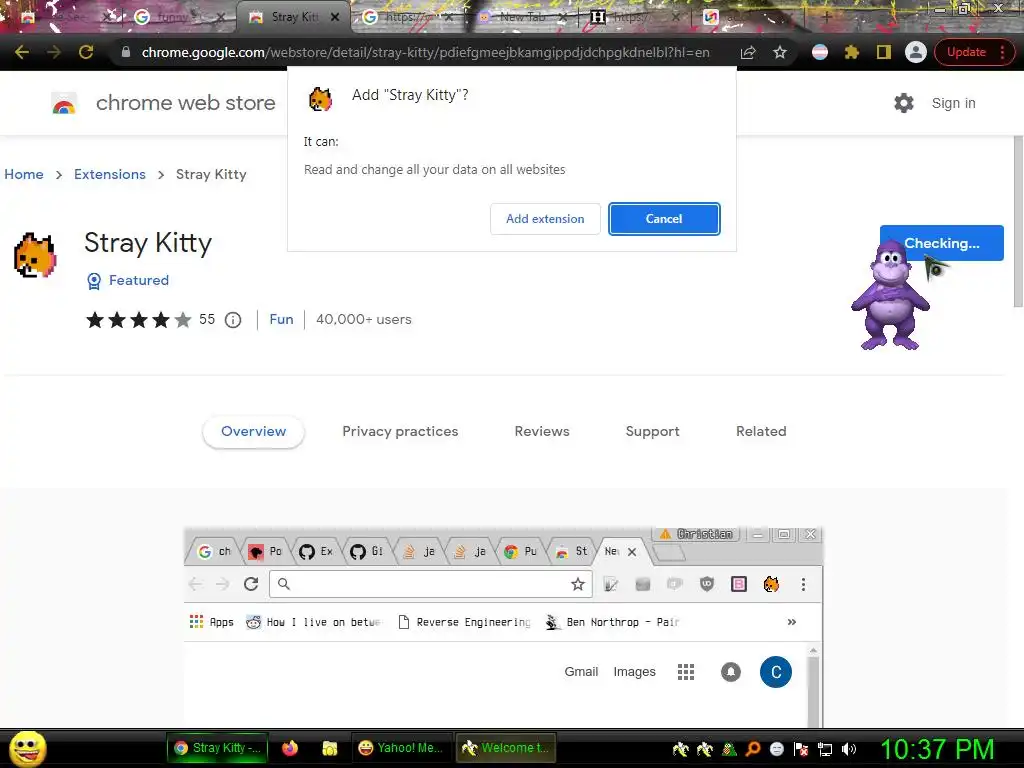Open the file explorer taskbar icon
The image size is (1024, 768).
click(x=330, y=748)
